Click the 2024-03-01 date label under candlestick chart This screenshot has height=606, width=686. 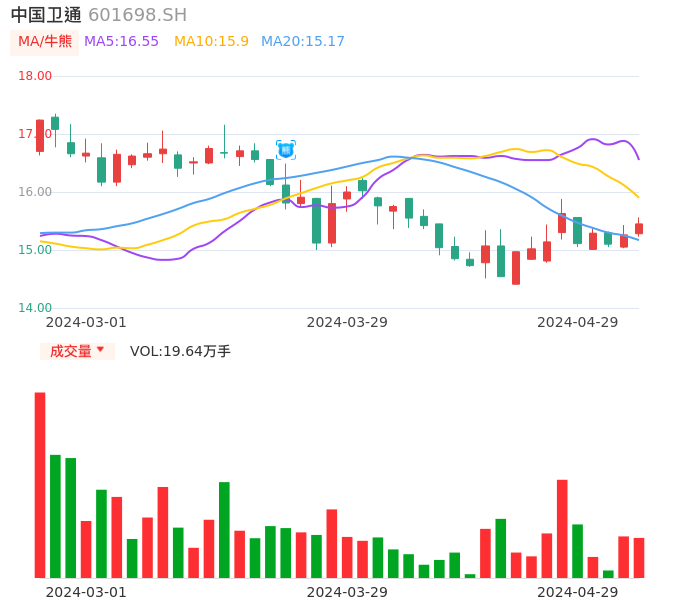tap(86, 322)
